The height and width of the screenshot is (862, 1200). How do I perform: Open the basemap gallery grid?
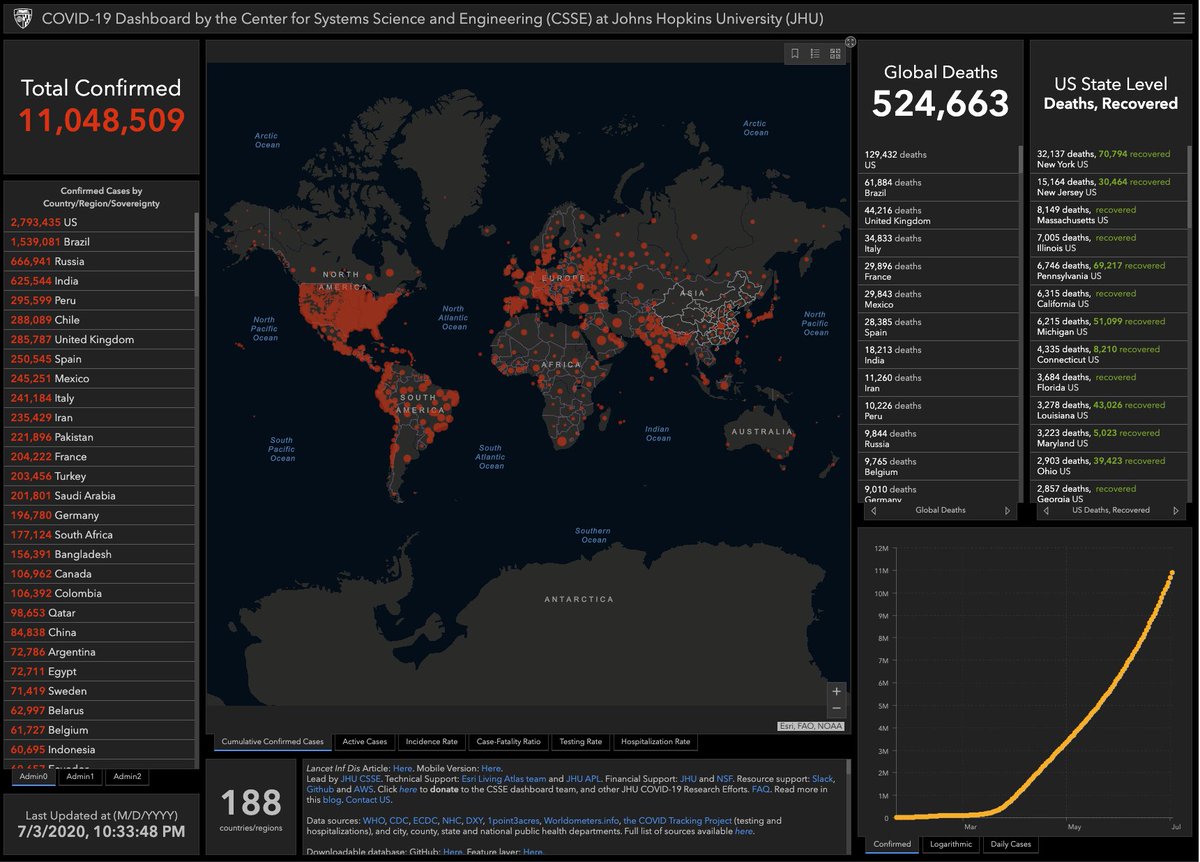click(x=835, y=54)
